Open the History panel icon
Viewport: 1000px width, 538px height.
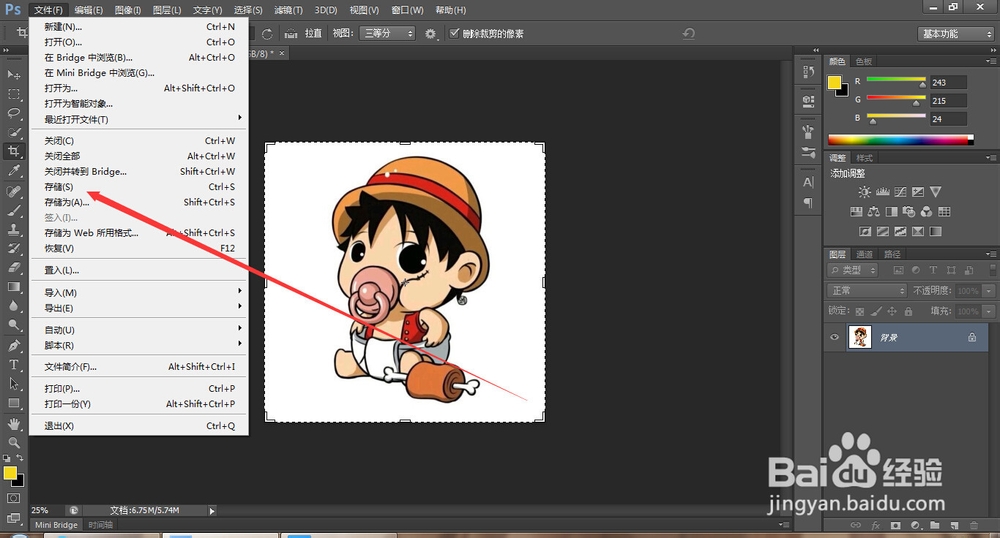(808, 72)
